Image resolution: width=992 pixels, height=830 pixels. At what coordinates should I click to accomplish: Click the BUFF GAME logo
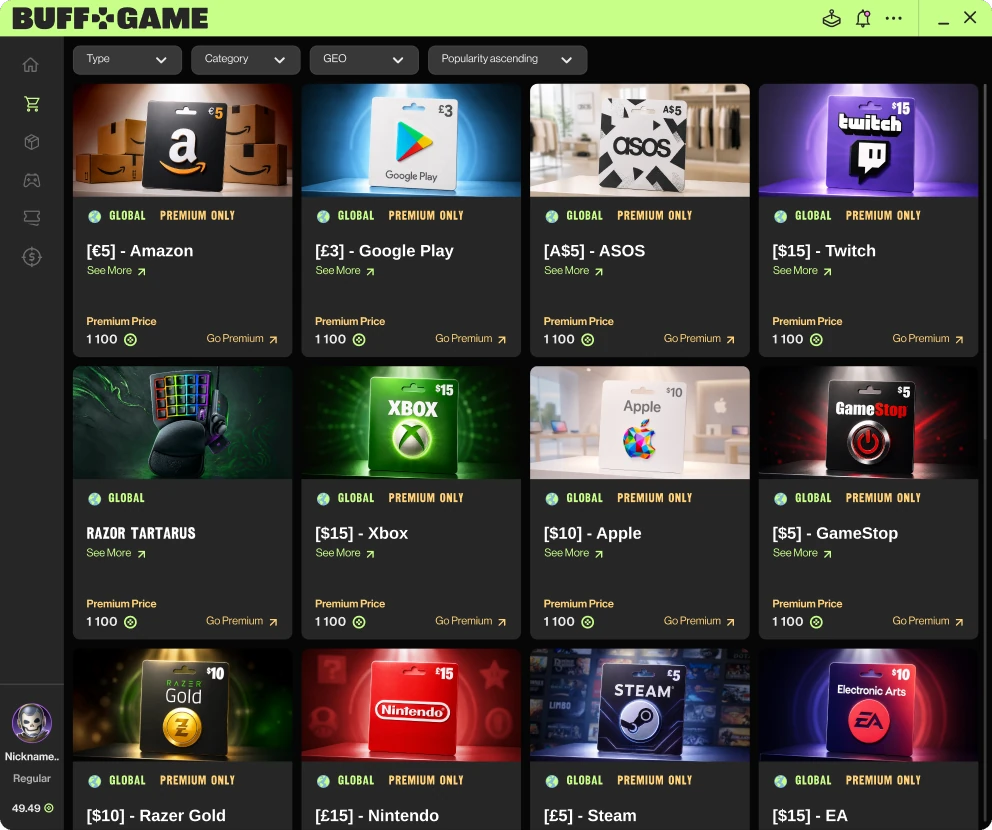(x=110, y=18)
